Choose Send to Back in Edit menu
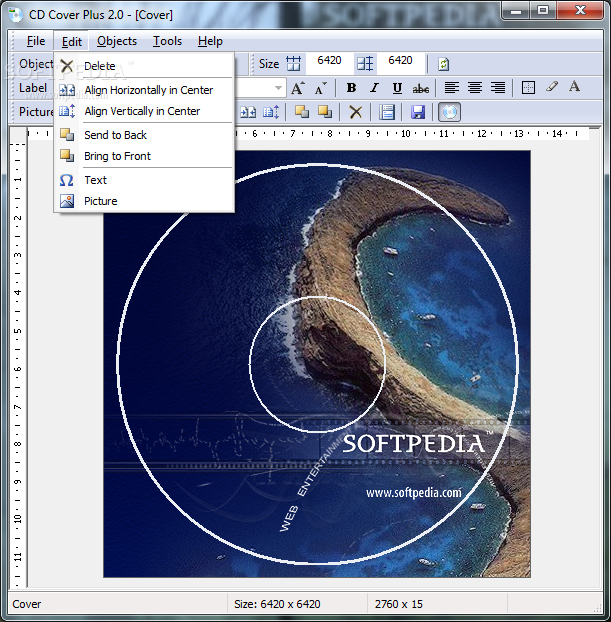 pos(144,135)
